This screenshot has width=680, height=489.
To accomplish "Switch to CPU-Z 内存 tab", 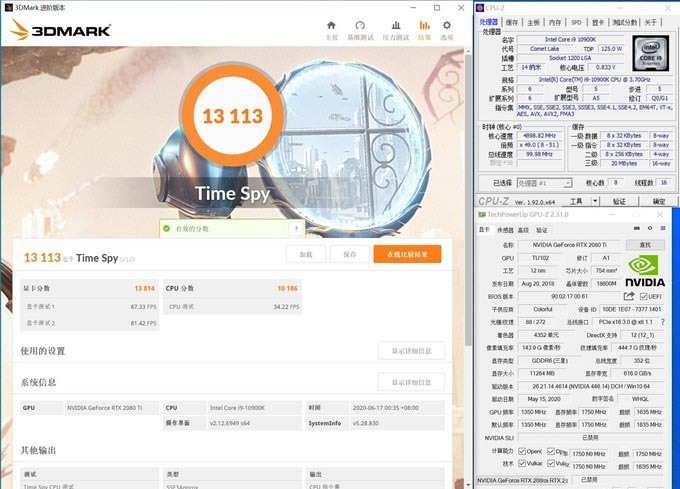I will point(555,23).
